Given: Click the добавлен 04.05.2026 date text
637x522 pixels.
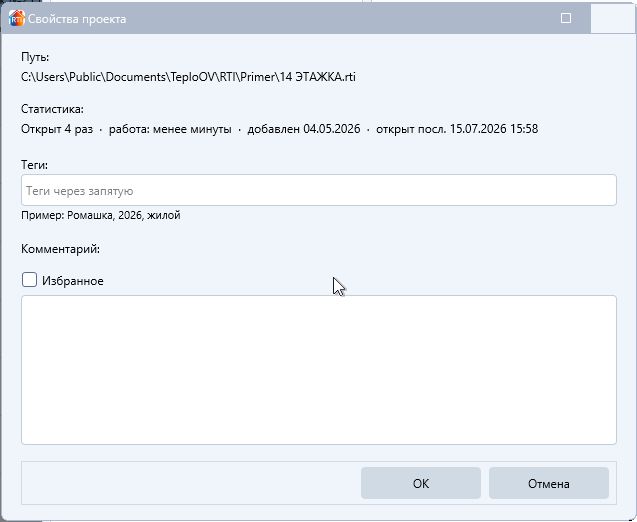Looking at the screenshot, I should [x=304, y=129].
